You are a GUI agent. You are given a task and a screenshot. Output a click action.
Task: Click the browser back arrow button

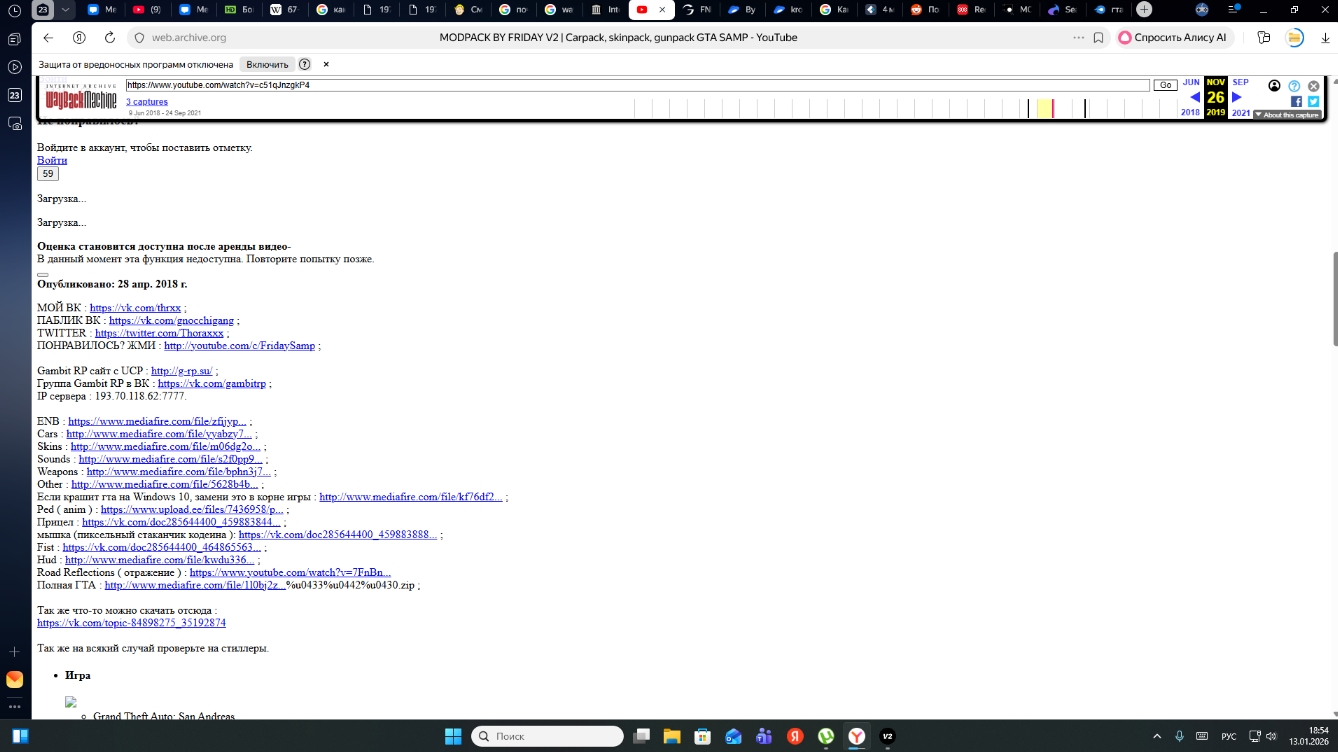(x=48, y=38)
